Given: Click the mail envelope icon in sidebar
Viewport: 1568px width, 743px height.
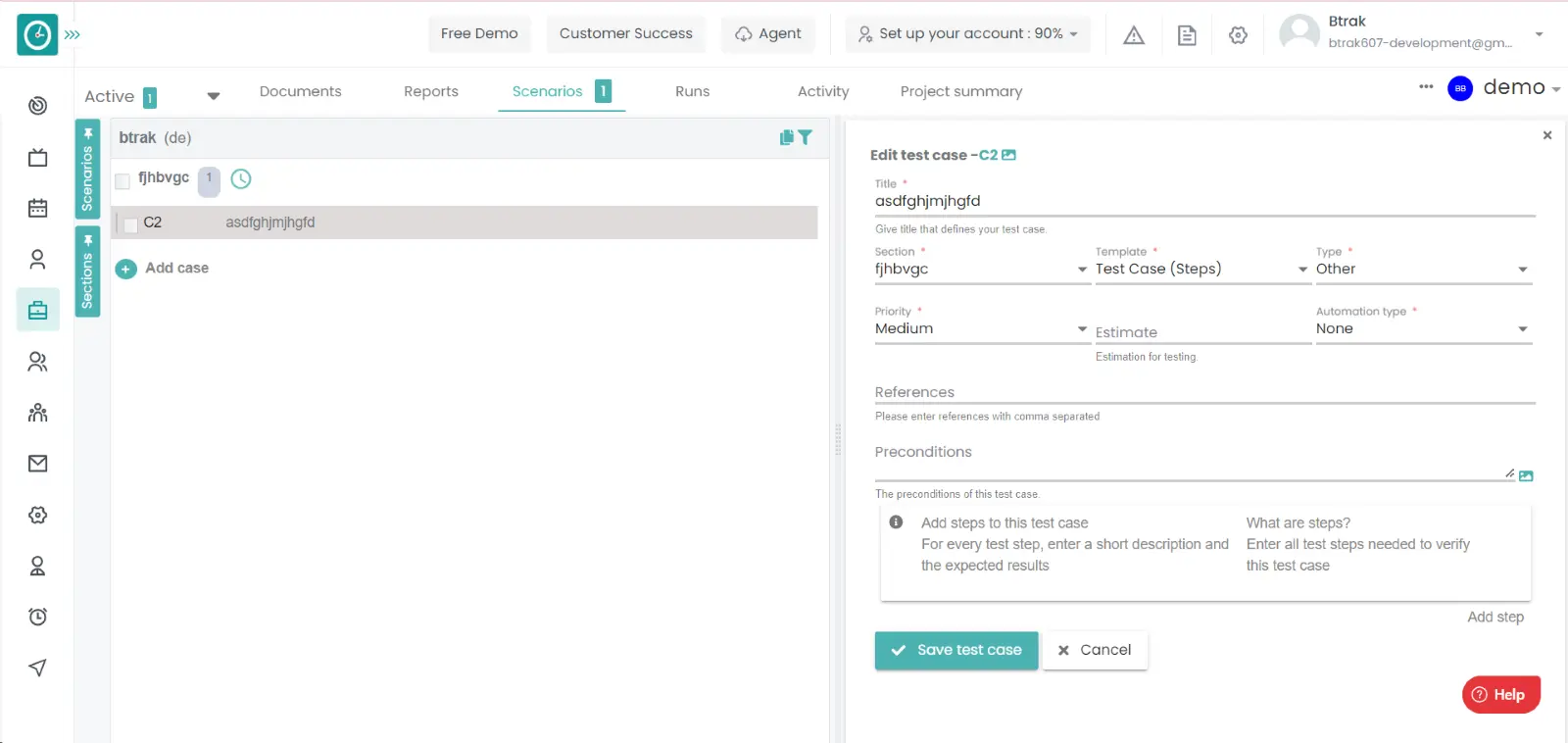Looking at the screenshot, I should click(x=38, y=464).
